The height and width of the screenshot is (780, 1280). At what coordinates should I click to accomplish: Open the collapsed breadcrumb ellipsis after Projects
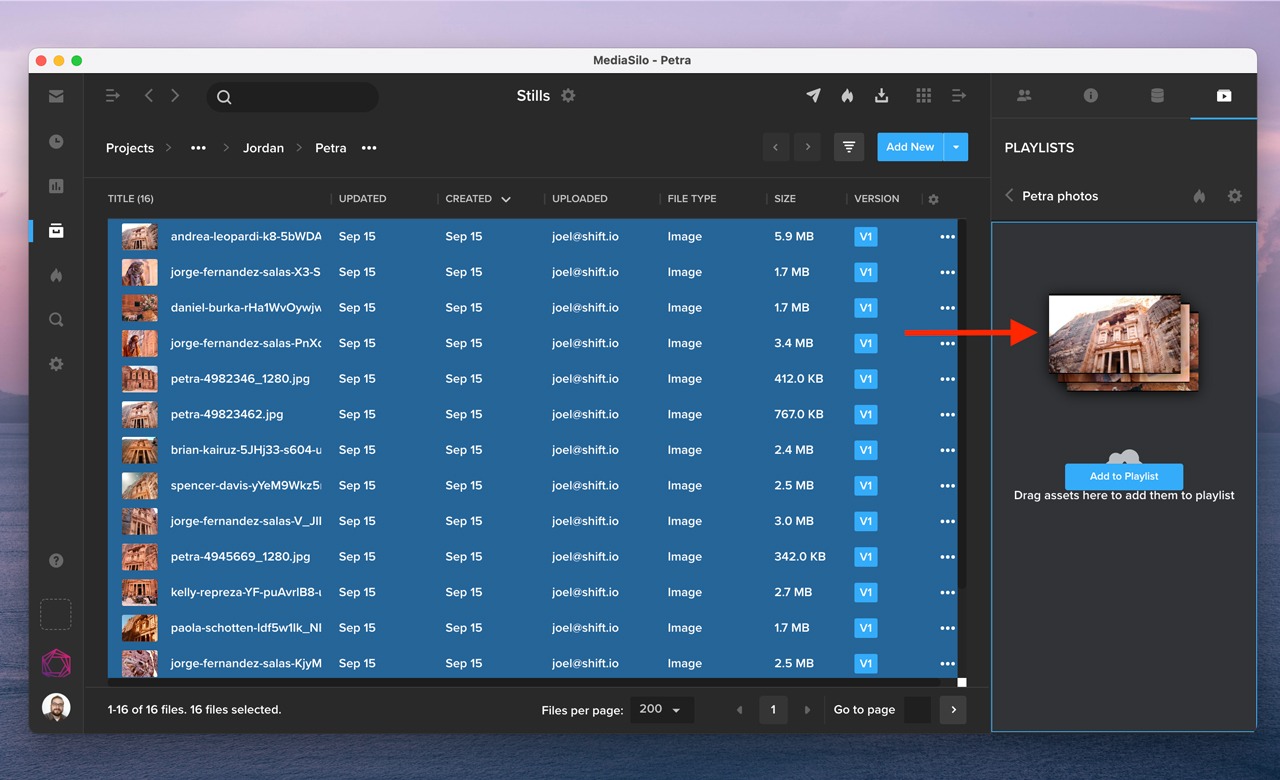tap(198, 148)
